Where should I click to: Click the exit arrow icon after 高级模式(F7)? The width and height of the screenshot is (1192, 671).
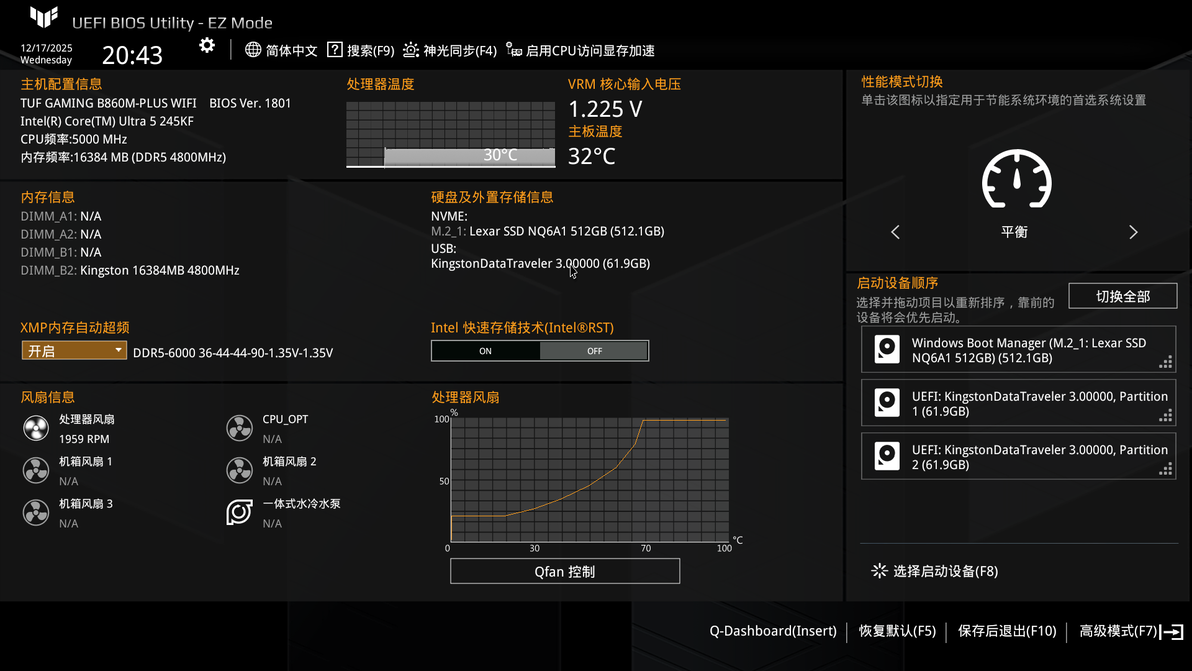pos(1172,631)
